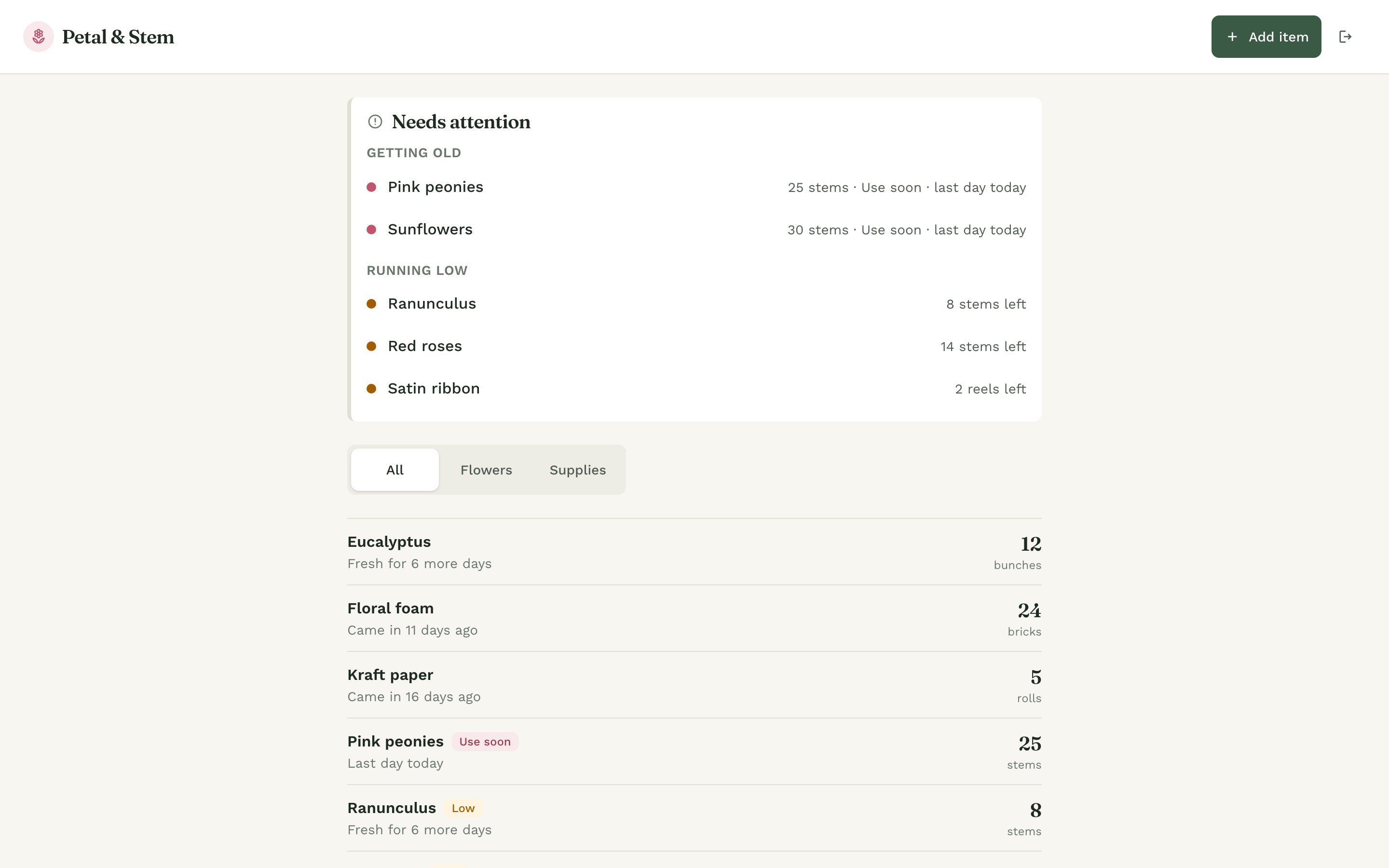1389x868 pixels.
Task: Click the sign out icon
Action: click(x=1345, y=37)
